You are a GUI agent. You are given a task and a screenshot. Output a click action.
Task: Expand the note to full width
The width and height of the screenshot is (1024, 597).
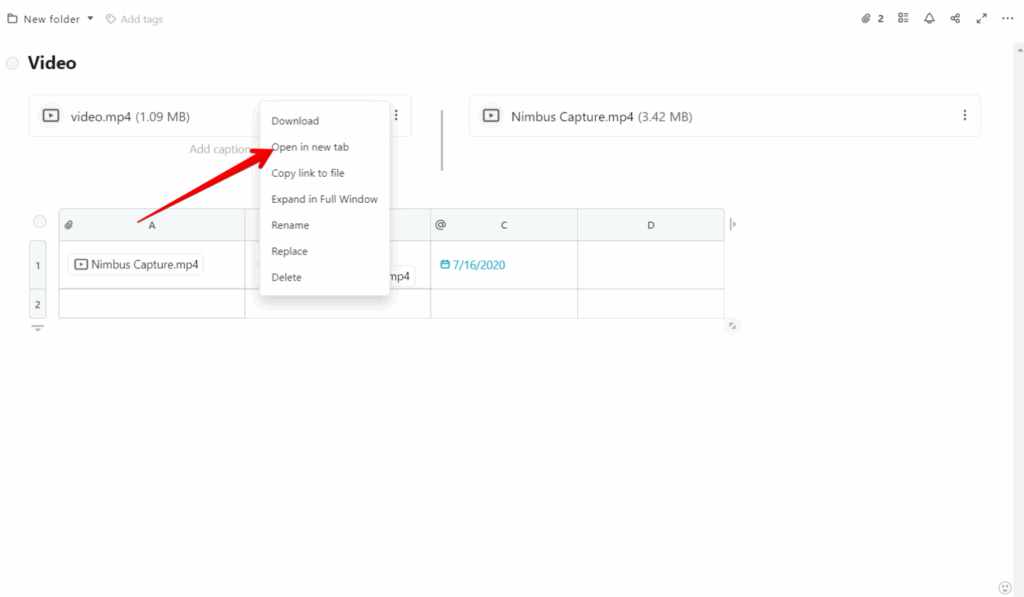pos(981,18)
